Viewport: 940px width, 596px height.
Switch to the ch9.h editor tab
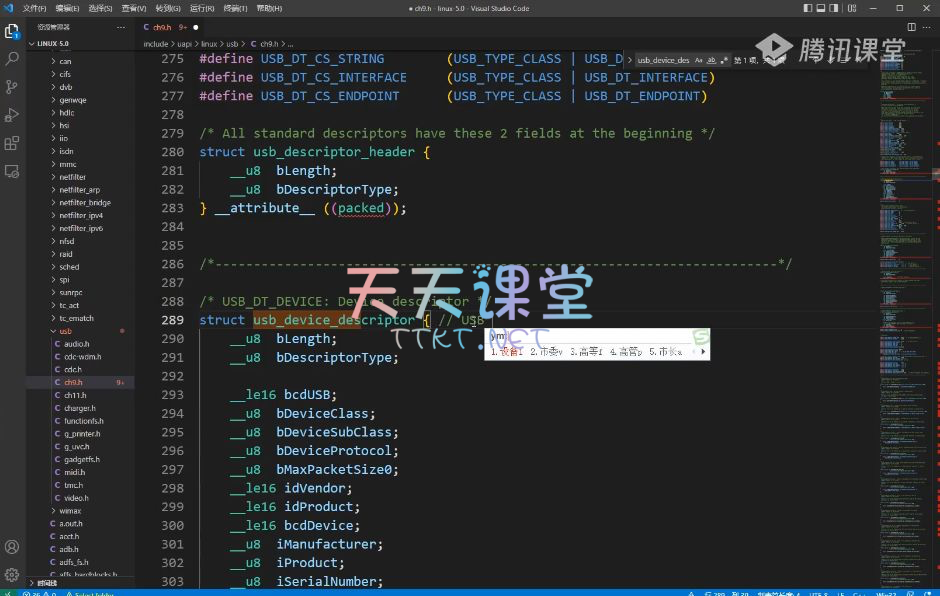click(x=165, y=27)
